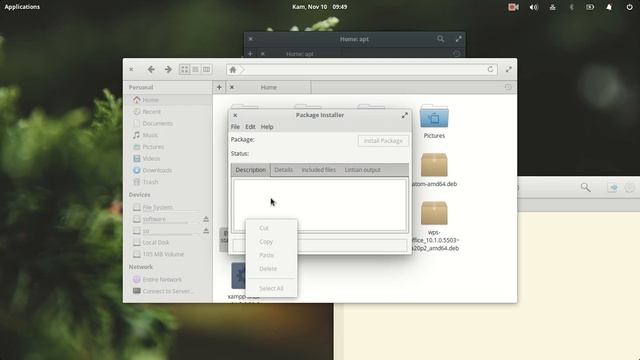Reload the current folder in file manager
The width and height of the screenshot is (640, 360).
point(491,69)
